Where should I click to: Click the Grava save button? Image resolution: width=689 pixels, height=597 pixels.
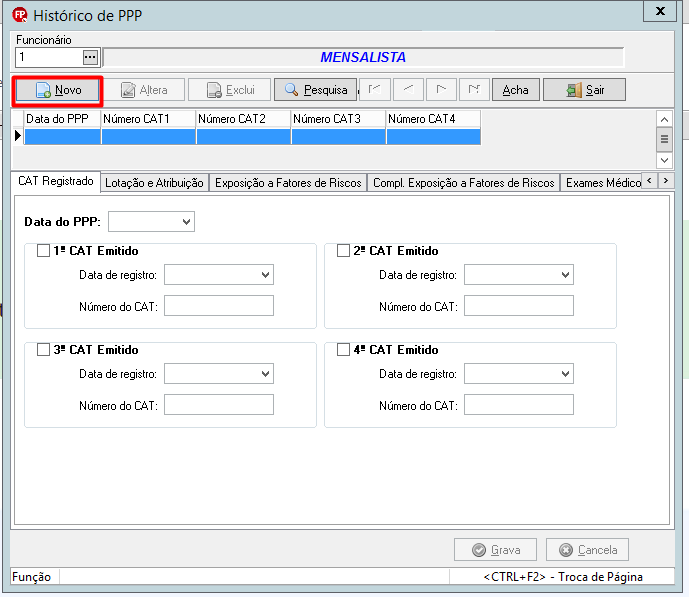pyautogui.click(x=495, y=550)
